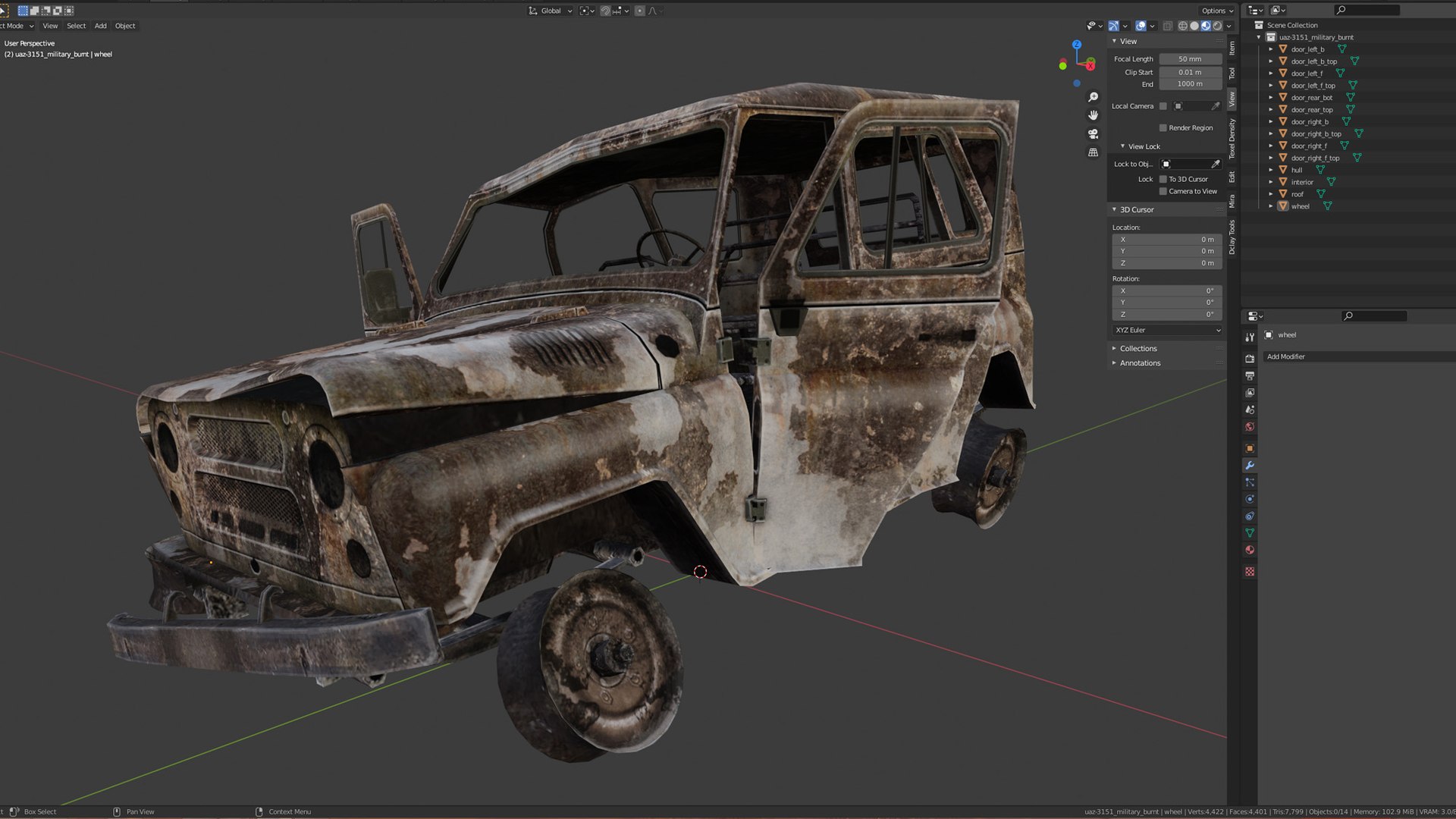Open Global transform orientation dropdown
The width and height of the screenshot is (1456, 819).
[551, 11]
